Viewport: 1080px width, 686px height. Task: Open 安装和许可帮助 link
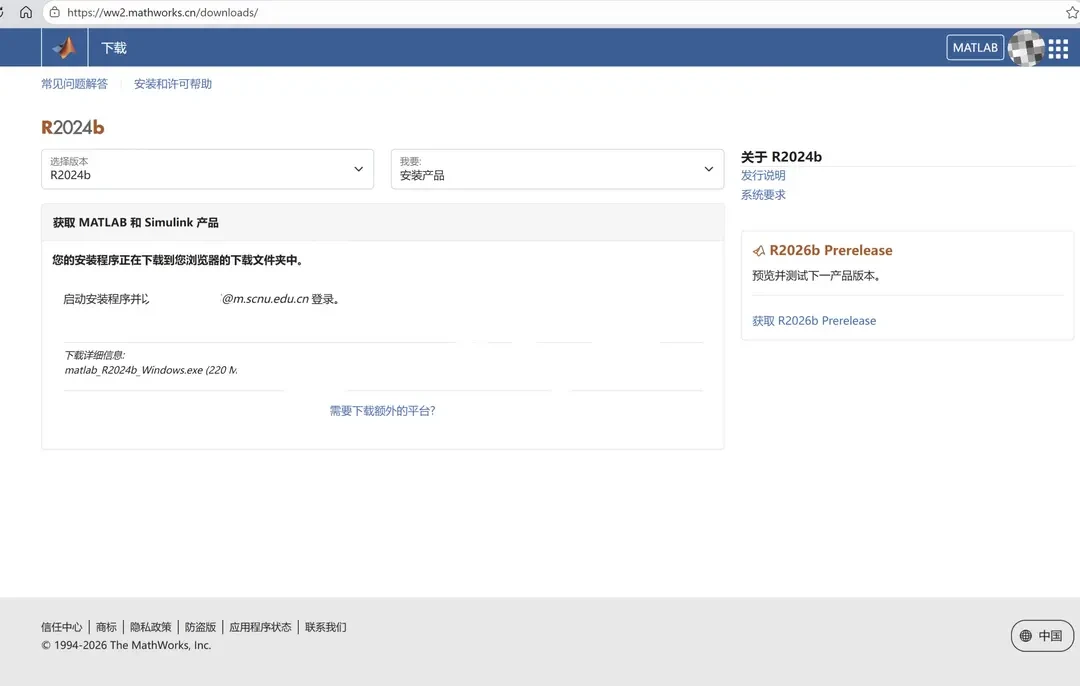tap(173, 84)
